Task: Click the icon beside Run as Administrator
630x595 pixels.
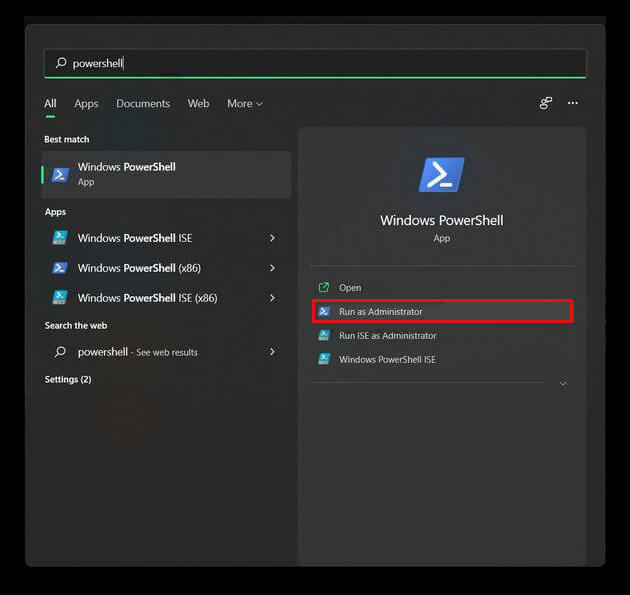Action: 324,311
